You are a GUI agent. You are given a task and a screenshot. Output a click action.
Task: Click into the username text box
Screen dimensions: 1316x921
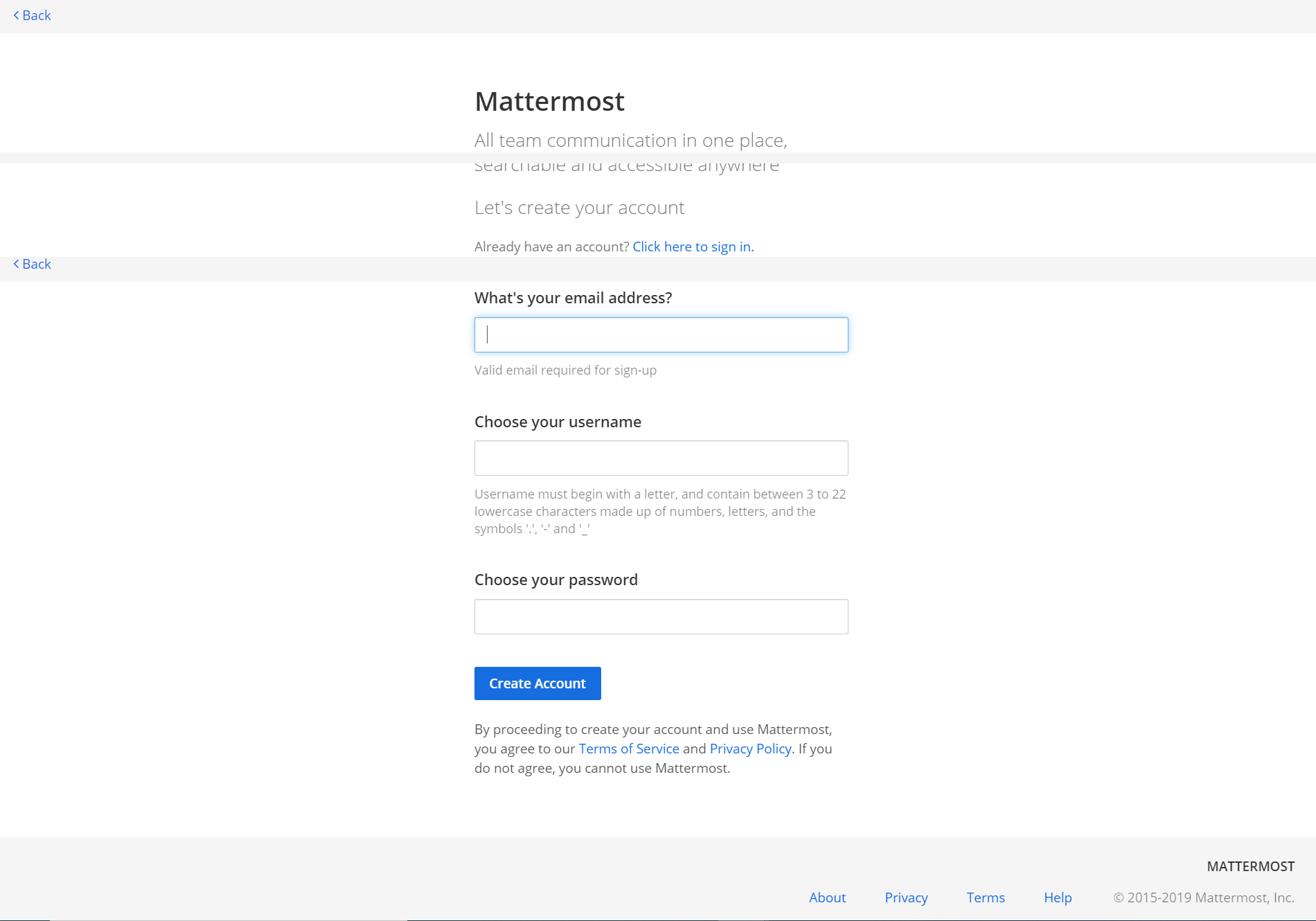pos(661,458)
